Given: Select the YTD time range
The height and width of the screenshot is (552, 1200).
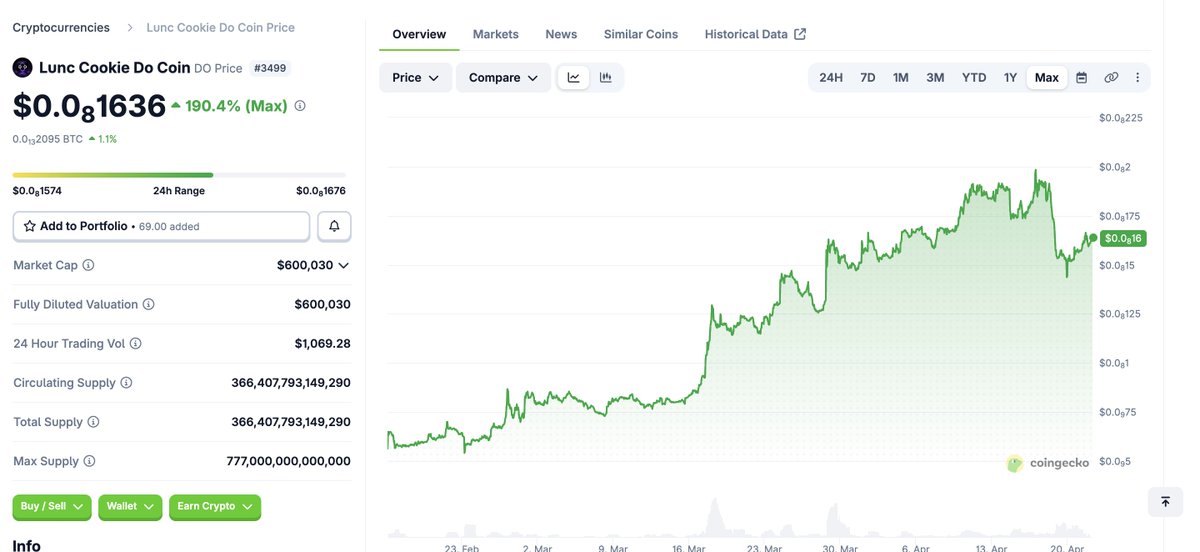Looking at the screenshot, I should [974, 77].
